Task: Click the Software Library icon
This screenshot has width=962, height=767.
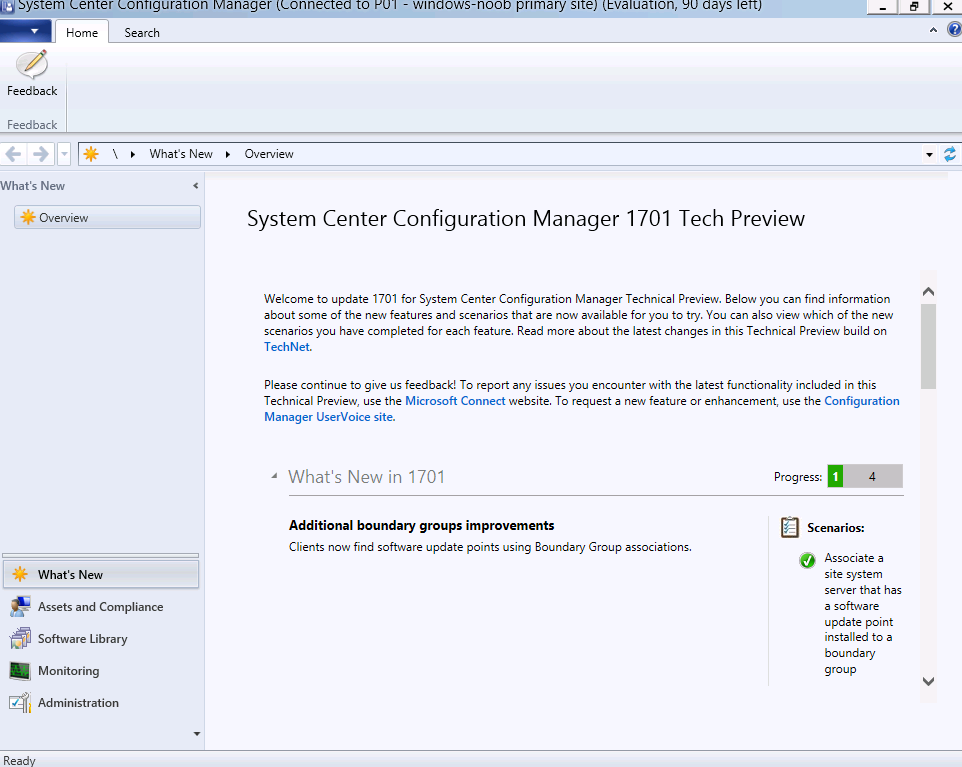Action: tap(20, 638)
